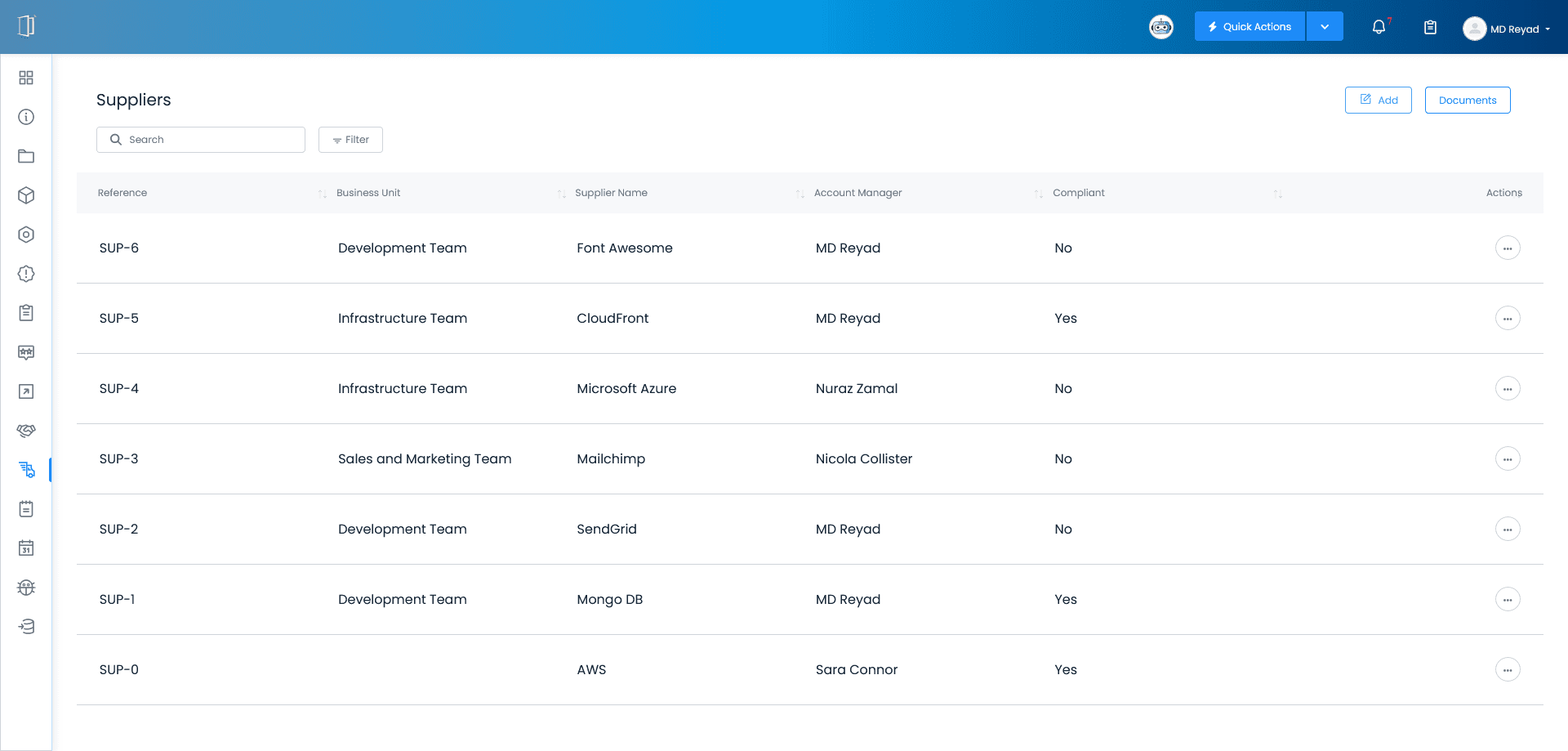Click the info circle sidebar icon
This screenshot has height=751, width=1568.
(26, 117)
